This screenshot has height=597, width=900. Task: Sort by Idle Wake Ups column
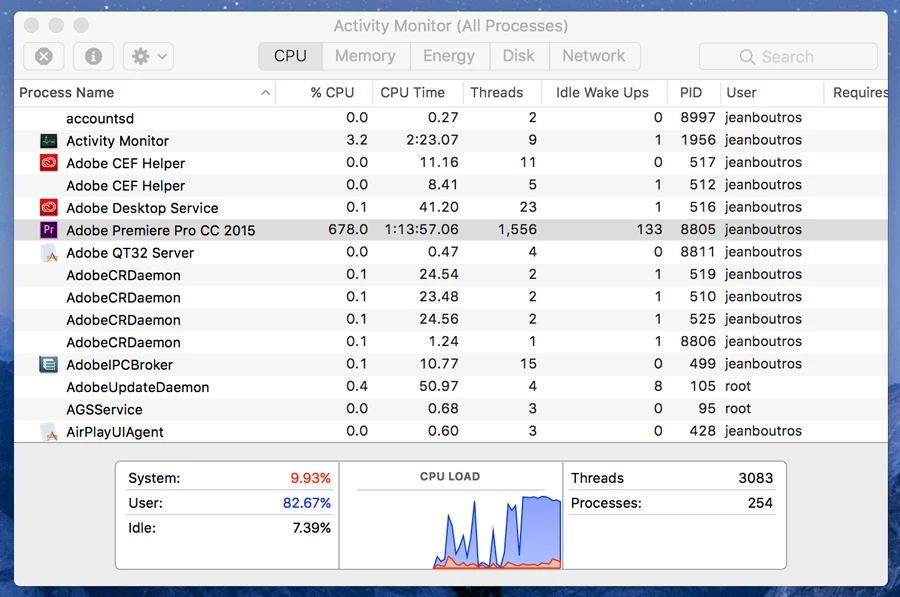pyautogui.click(x=602, y=92)
